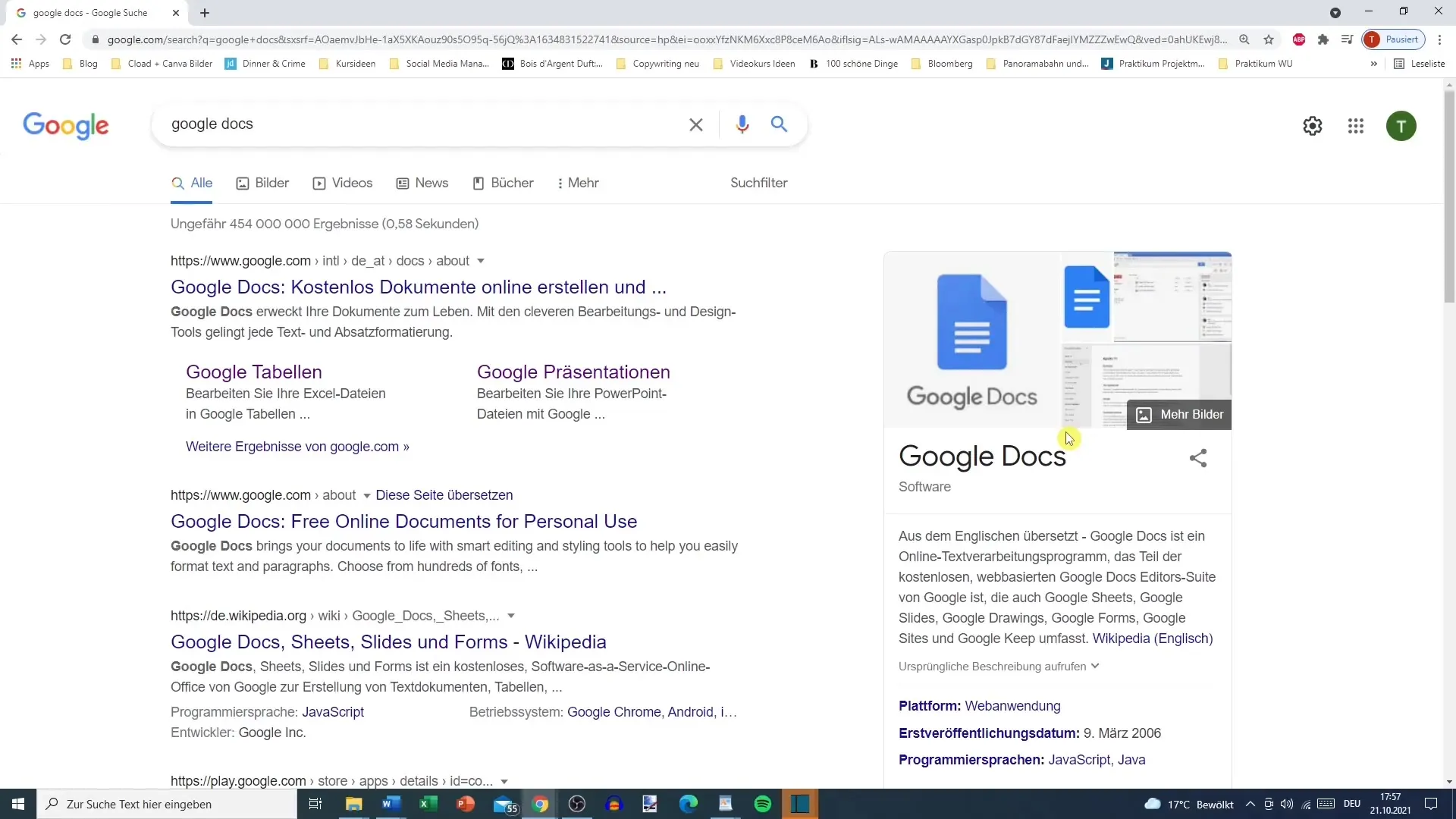The height and width of the screenshot is (819, 1456).
Task: Open File Explorer from the taskbar
Action: click(354, 804)
